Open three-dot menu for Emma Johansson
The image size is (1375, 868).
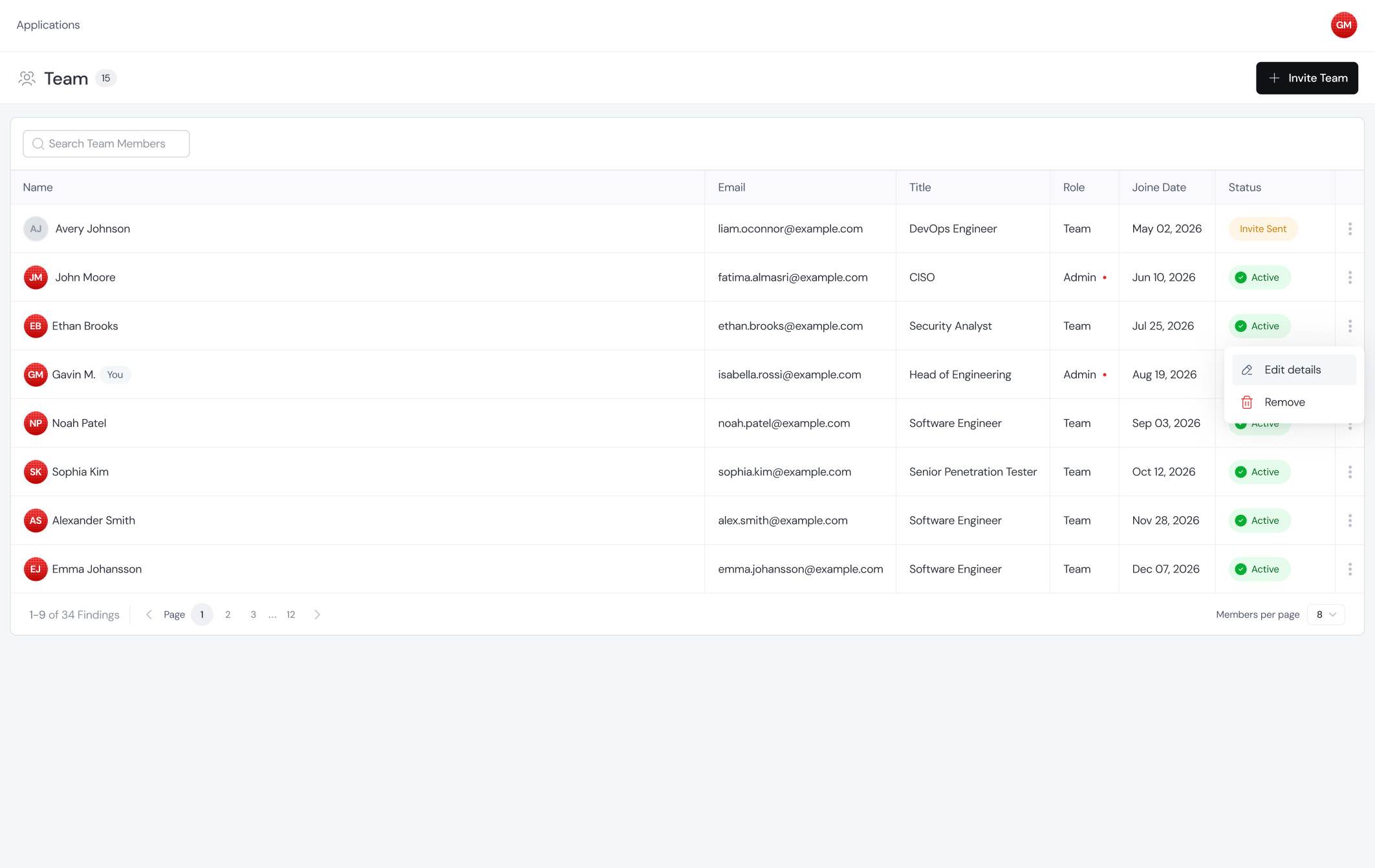click(x=1350, y=569)
